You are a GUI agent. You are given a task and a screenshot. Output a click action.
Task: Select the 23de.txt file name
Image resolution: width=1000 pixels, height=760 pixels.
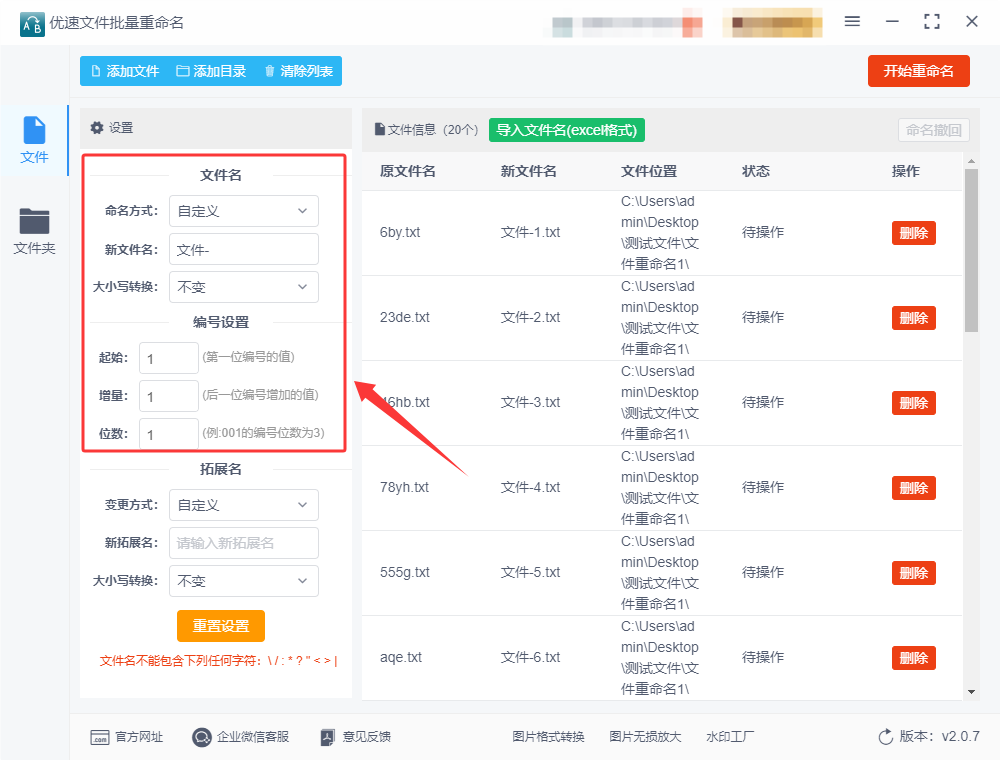pyautogui.click(x=404, y=317)
